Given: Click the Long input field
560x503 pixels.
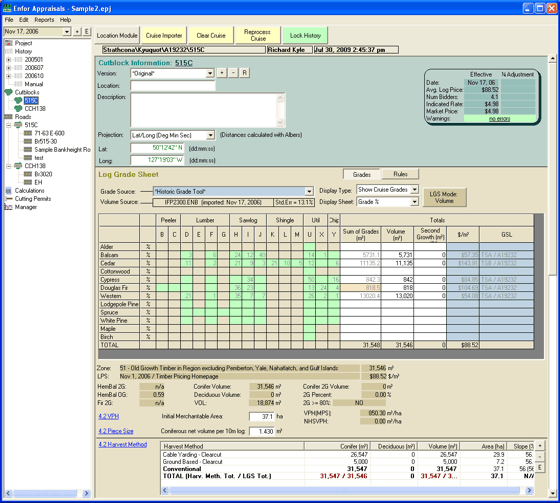Looking at the screenshot, I should click(x=157, y=160).
